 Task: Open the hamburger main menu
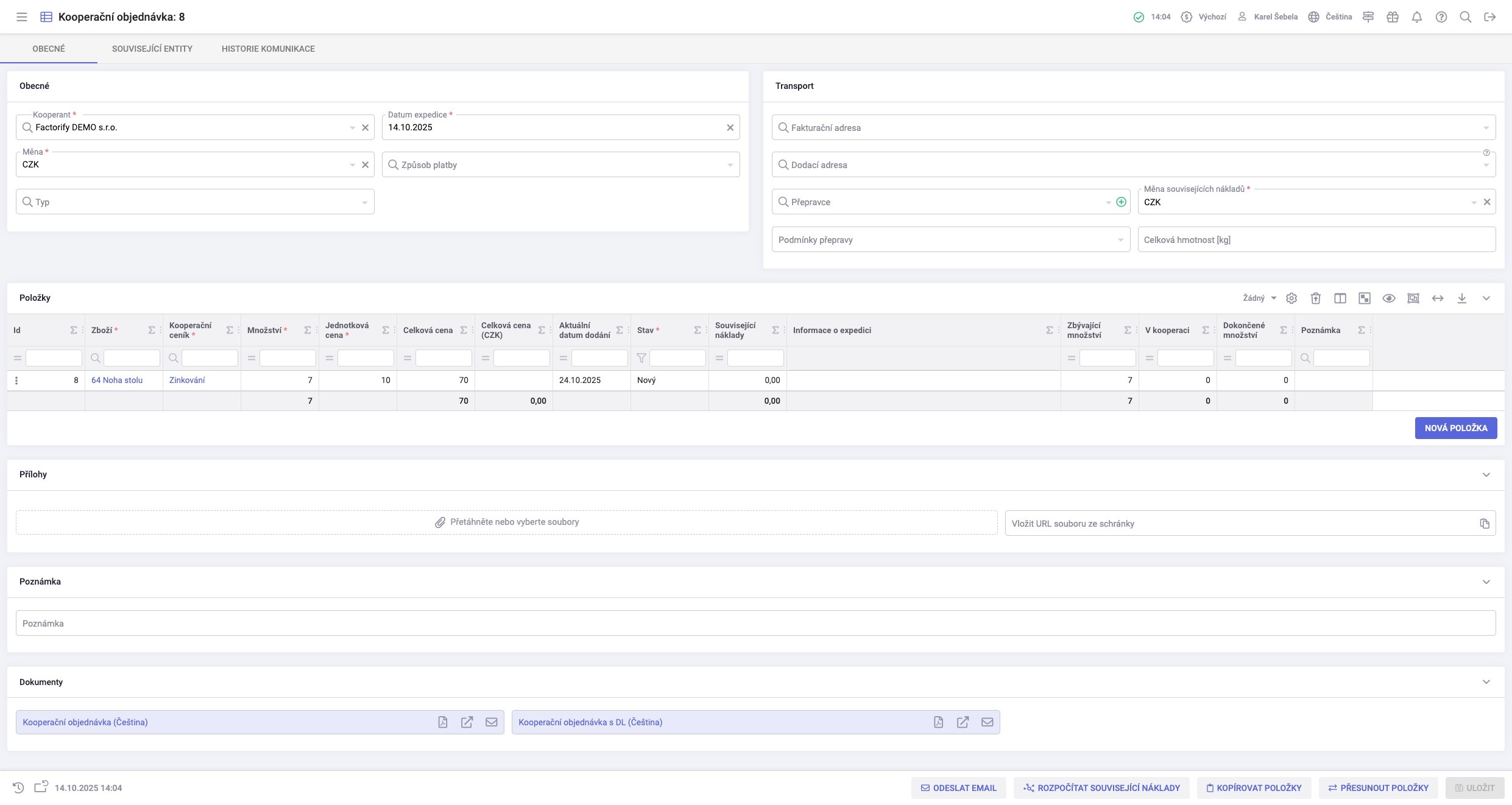pyautogui.click(x=21, y=17)
